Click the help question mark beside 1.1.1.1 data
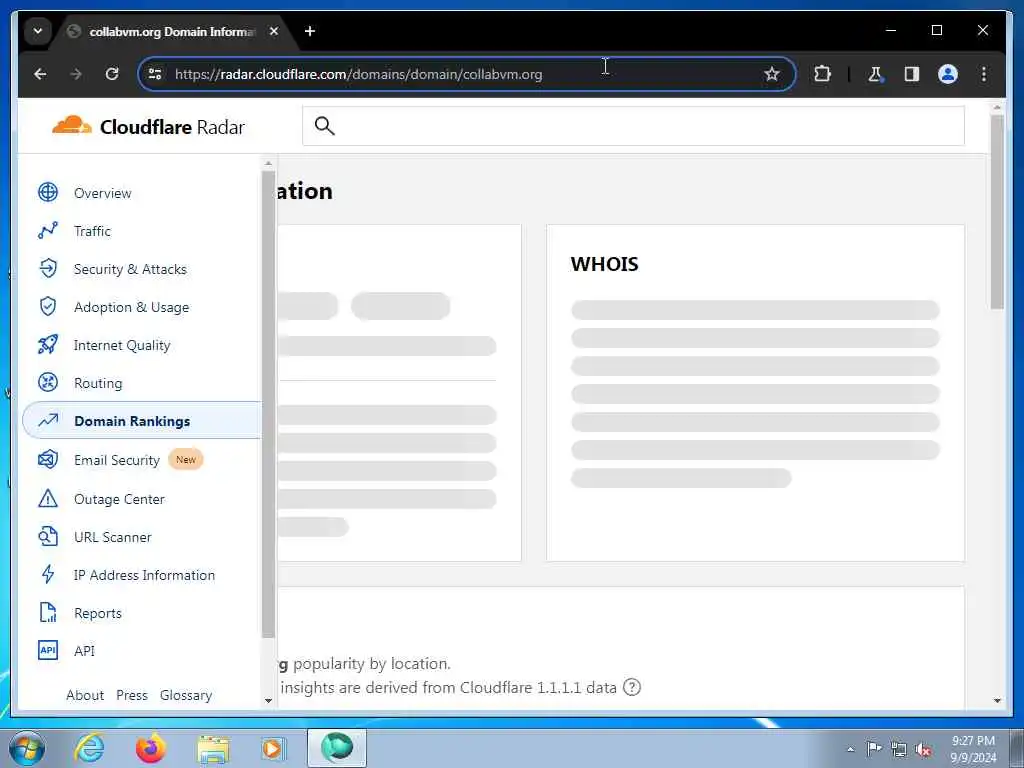The height and width of the screenshot is (768, 1024). point(632,688)
